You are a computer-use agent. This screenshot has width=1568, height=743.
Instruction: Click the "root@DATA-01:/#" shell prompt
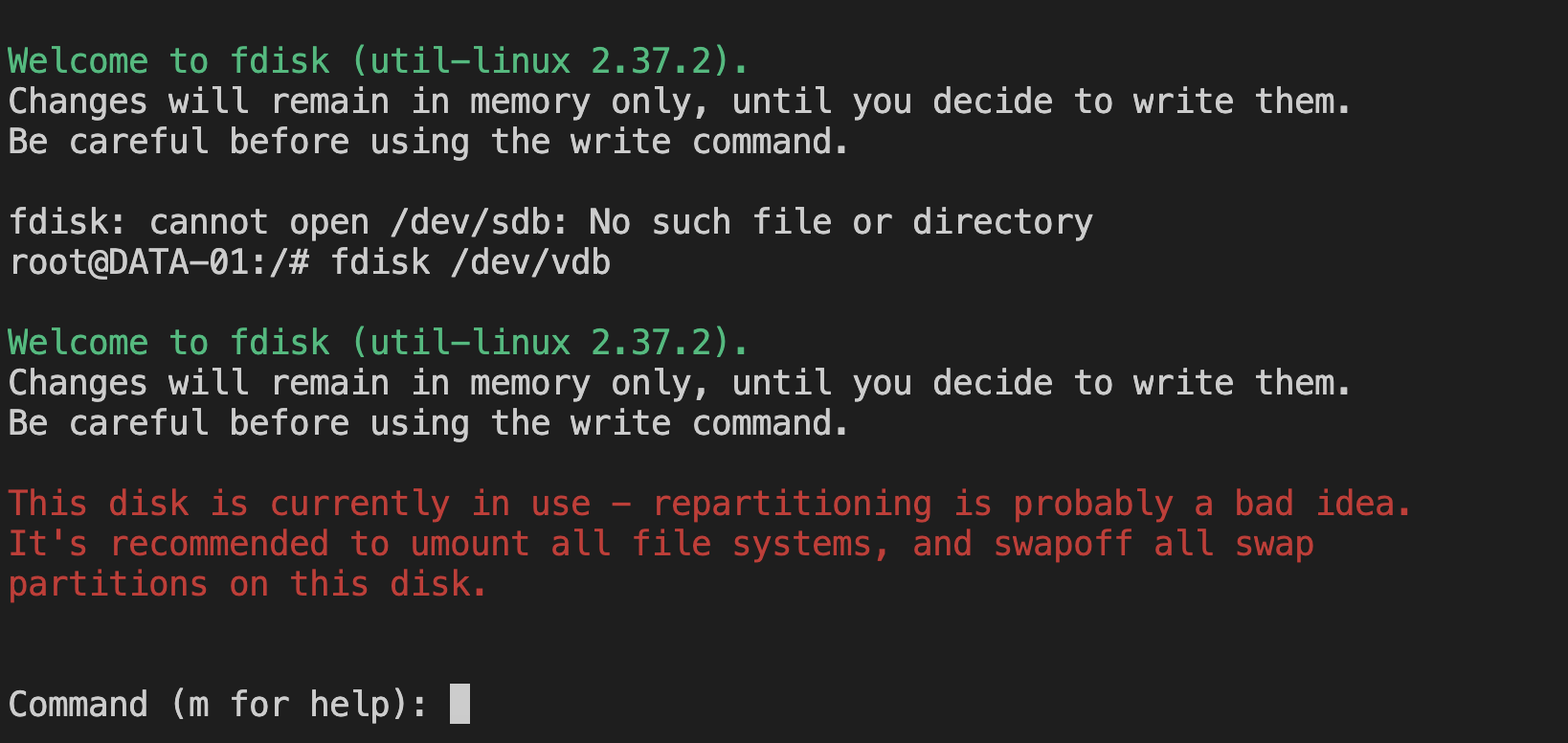(x=159, y=262)
